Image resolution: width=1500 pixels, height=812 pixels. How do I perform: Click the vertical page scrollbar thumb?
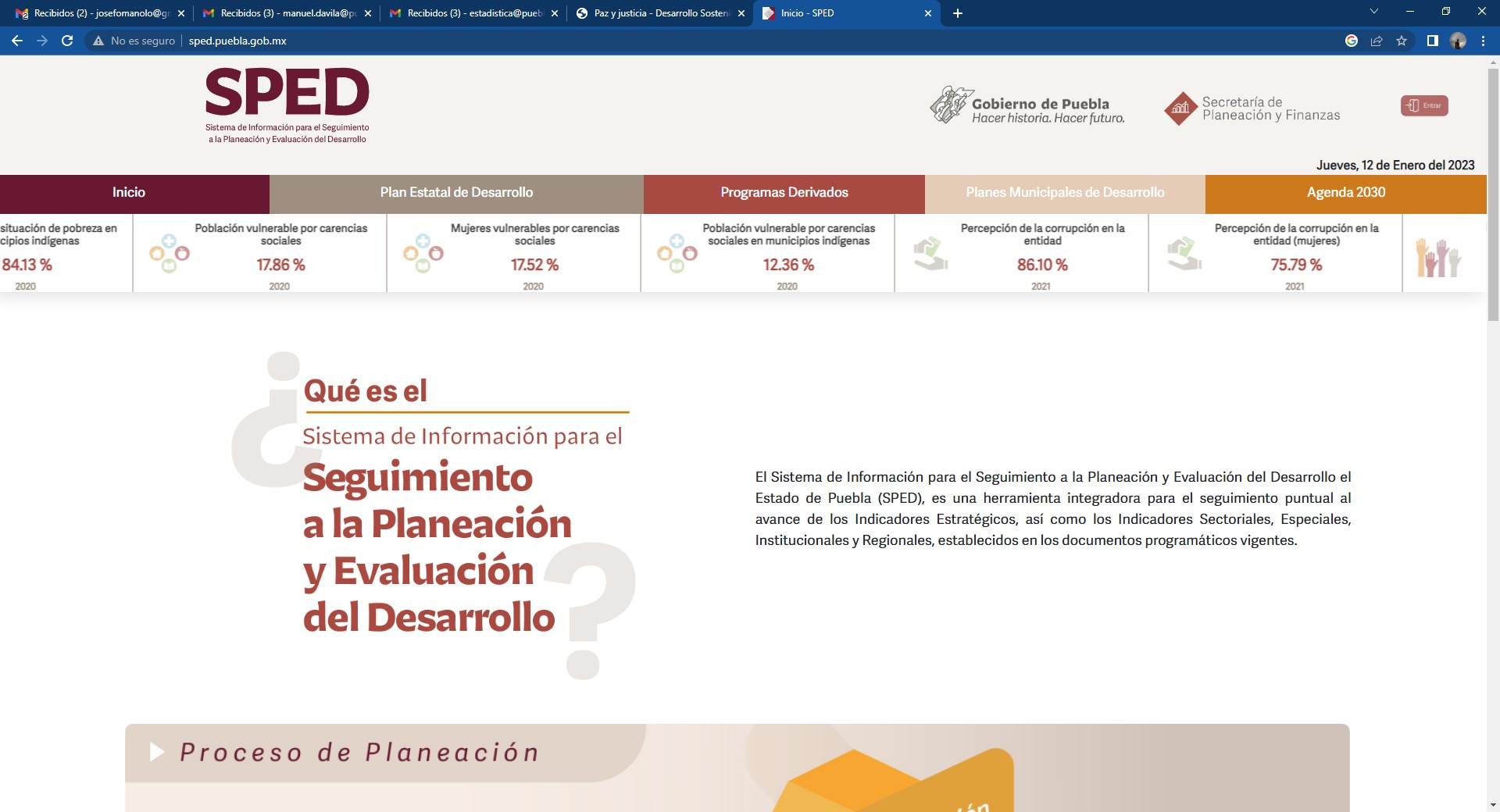[x=1493, y=195]
